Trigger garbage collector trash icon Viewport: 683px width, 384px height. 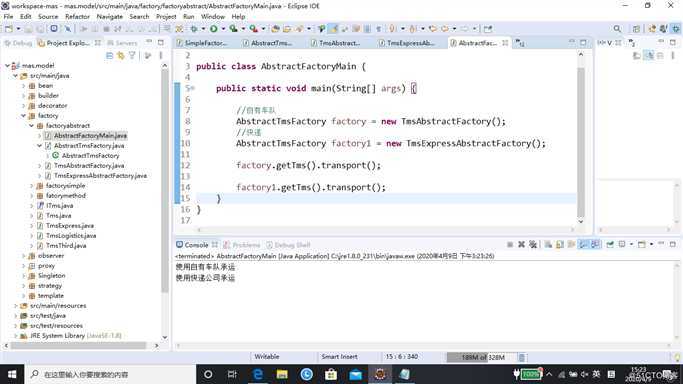[x=521, y=357]
